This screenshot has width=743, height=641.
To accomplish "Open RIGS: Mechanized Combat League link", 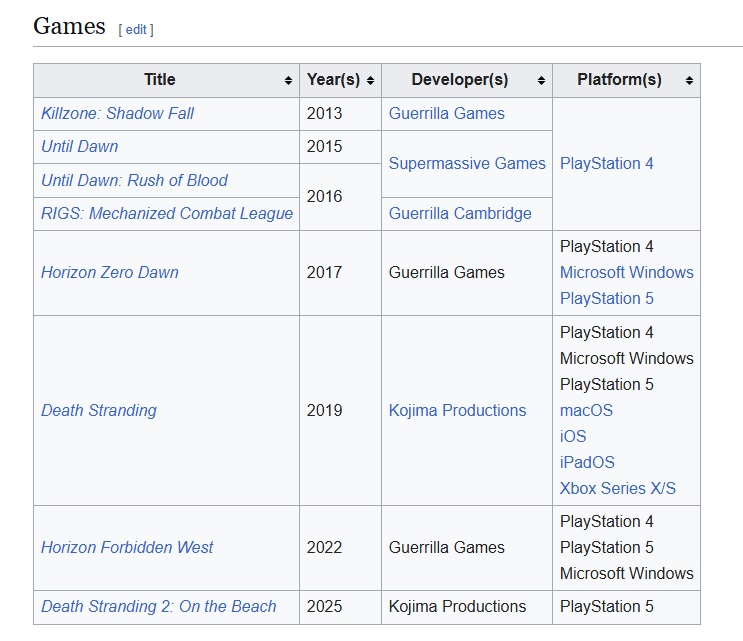I will tap(167, 214).
